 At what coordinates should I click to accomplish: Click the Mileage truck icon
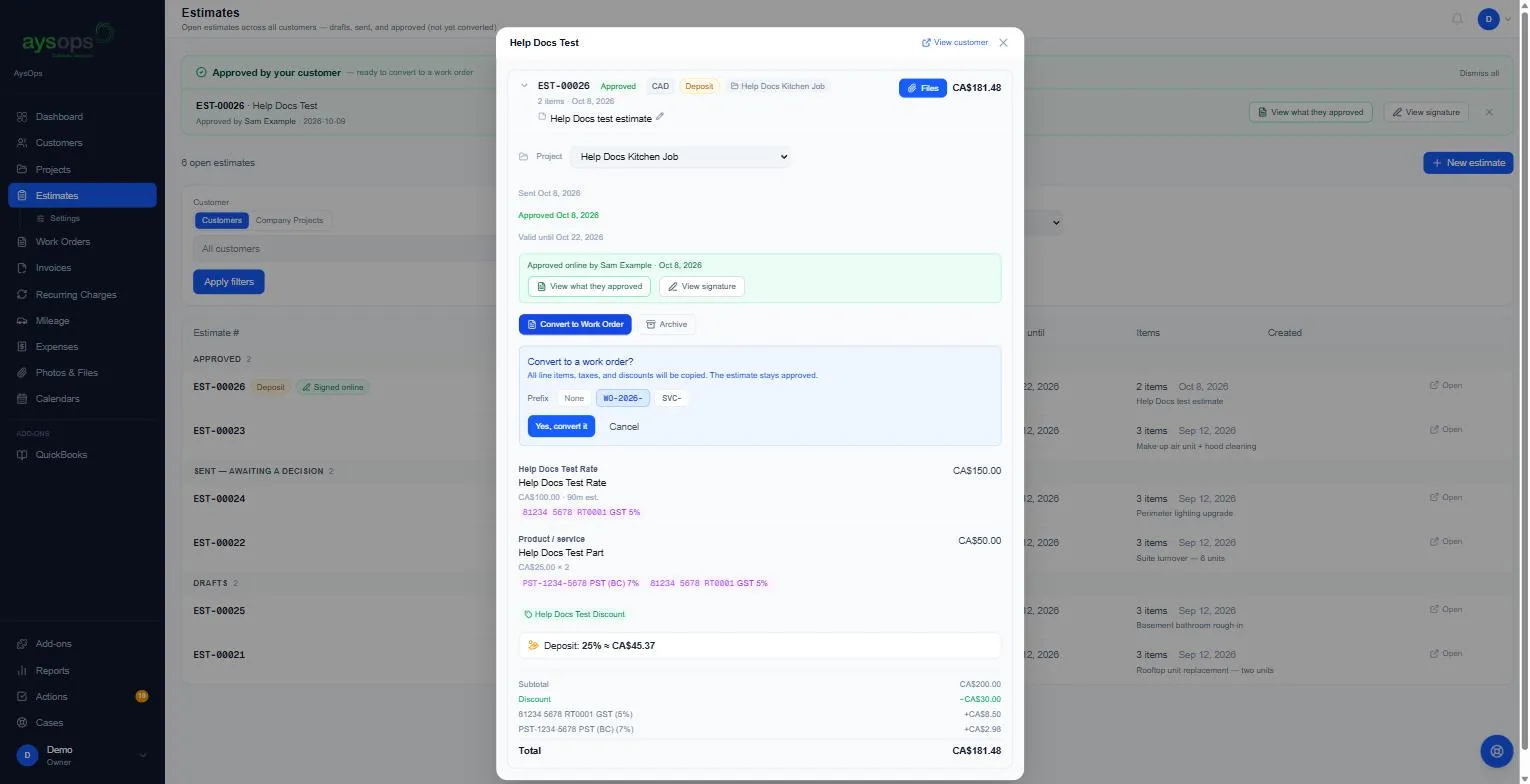(x=22, y=321)
